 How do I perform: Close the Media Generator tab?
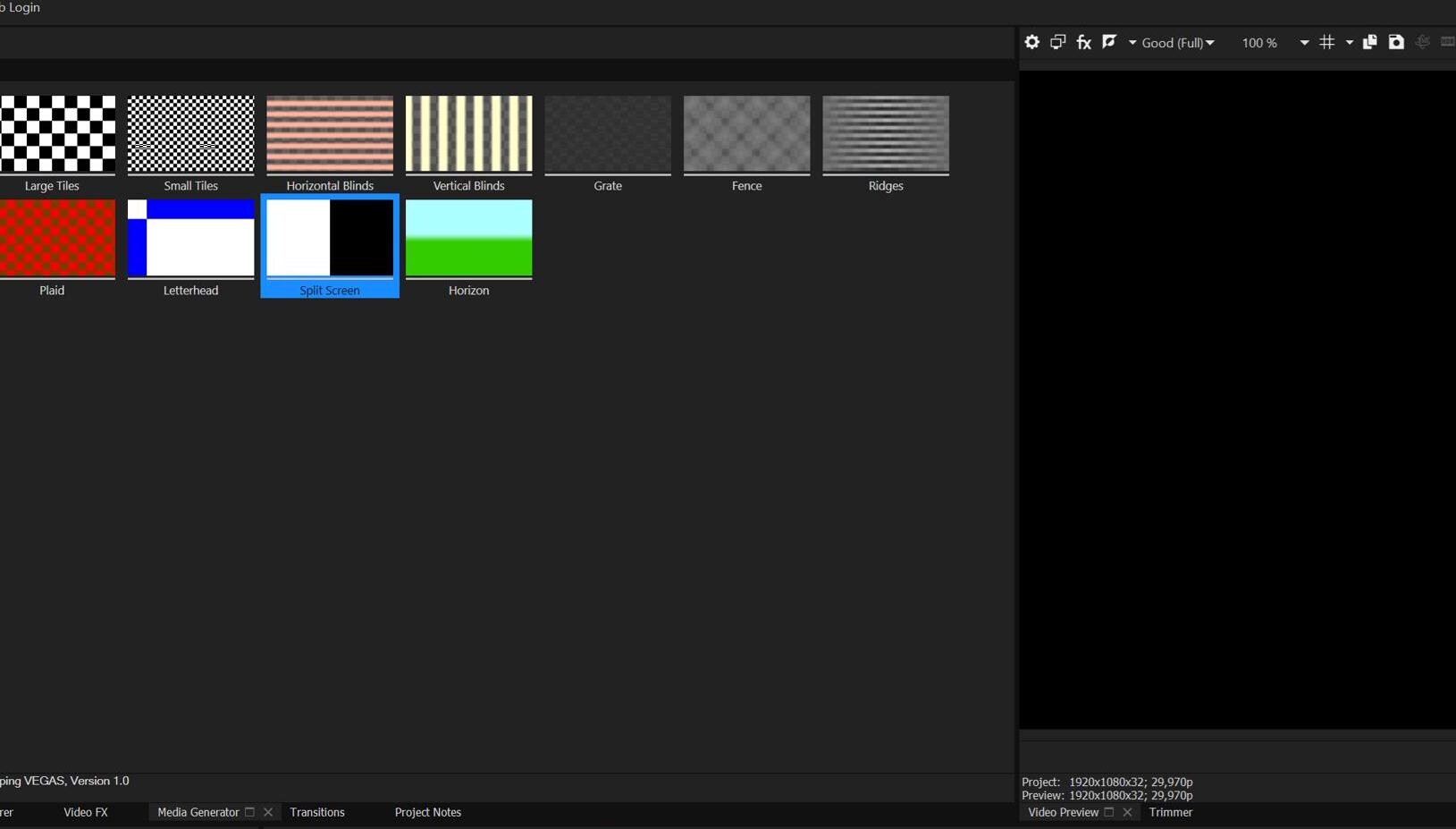pos(268,812)
